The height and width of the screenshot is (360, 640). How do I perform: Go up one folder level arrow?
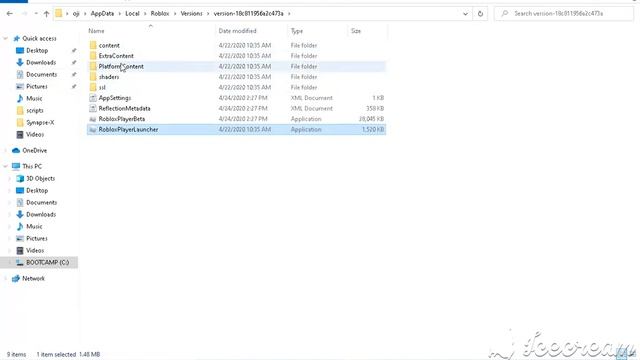coord(47,13)
